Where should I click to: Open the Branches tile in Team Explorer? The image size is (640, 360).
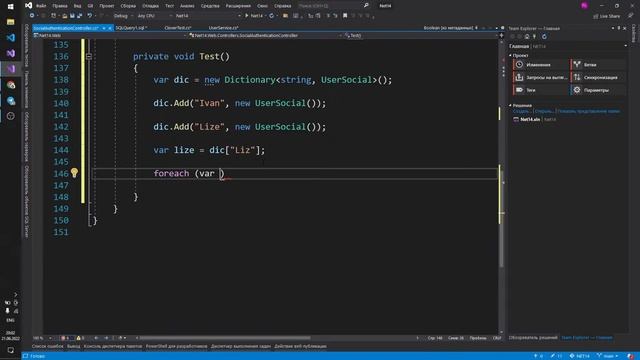click(x=598, y=64)
